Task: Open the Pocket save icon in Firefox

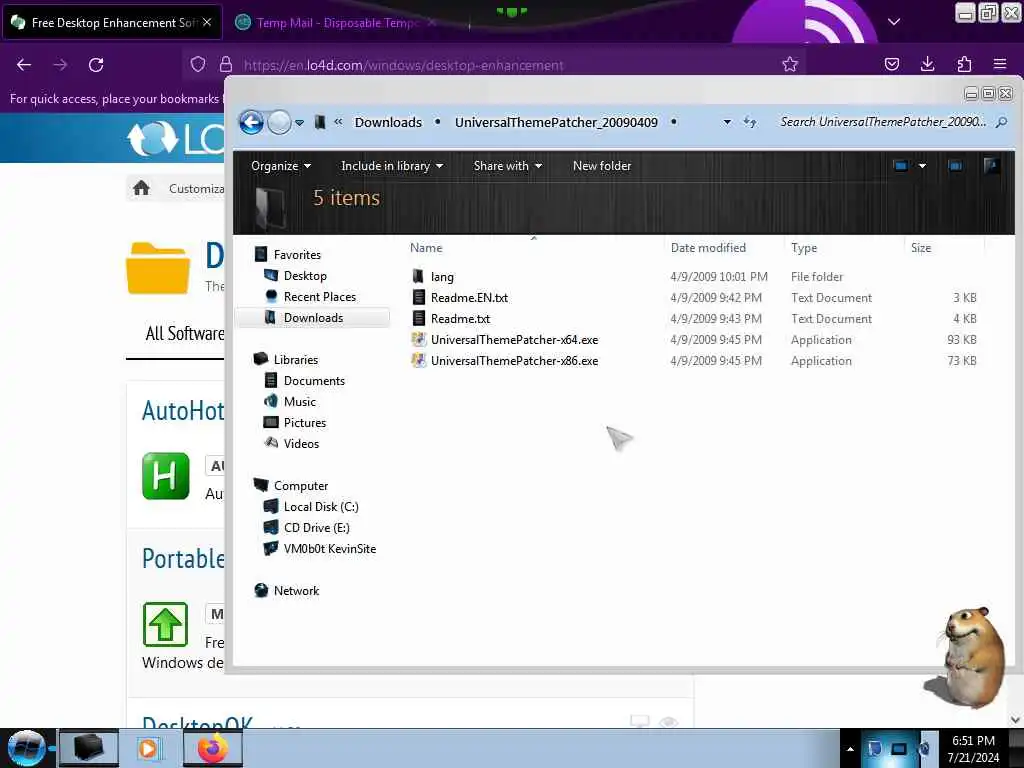Action: pos(891,64)
